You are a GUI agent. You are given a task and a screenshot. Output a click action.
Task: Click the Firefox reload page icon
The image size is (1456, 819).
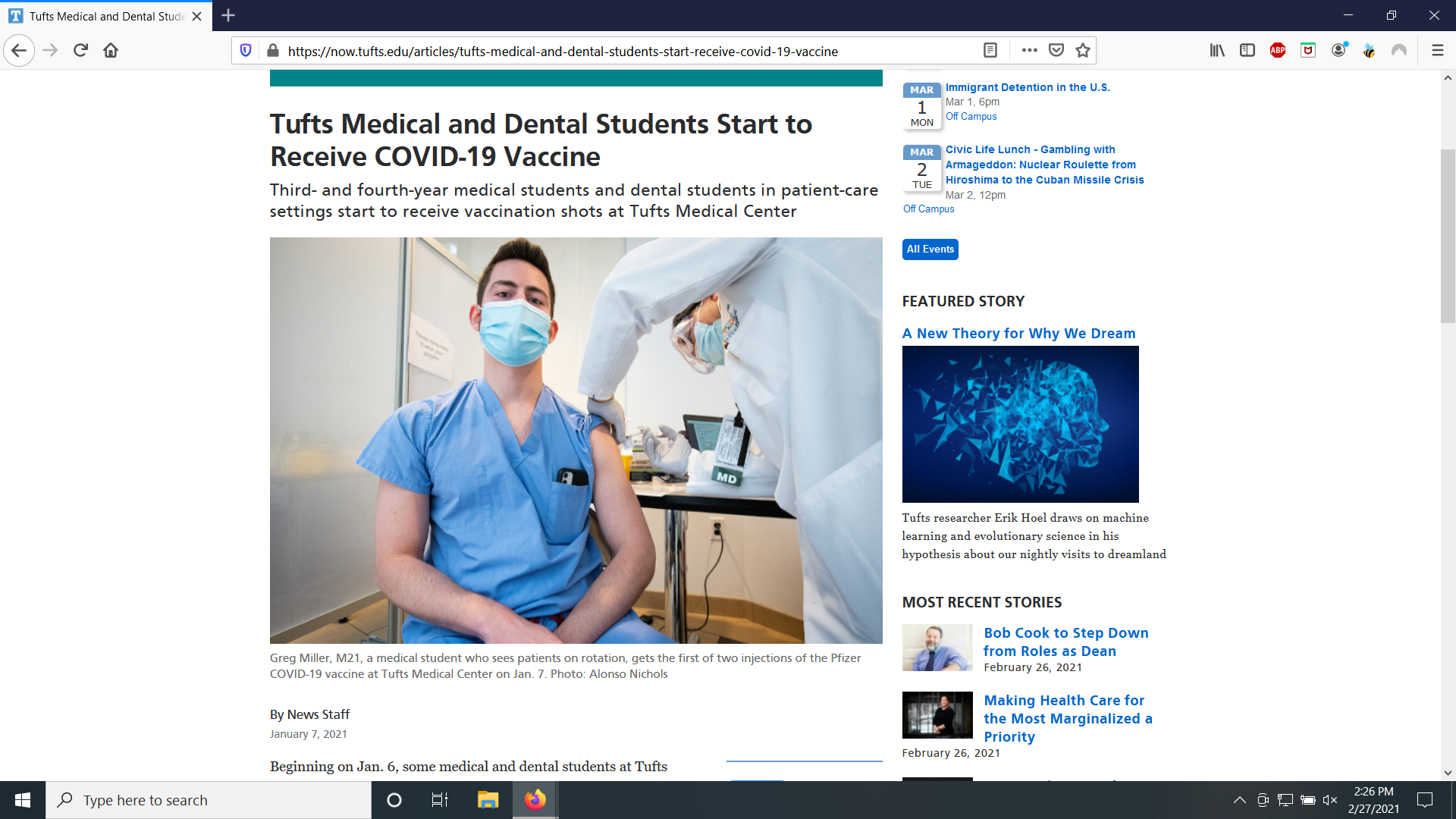click(x=81, y=51)
